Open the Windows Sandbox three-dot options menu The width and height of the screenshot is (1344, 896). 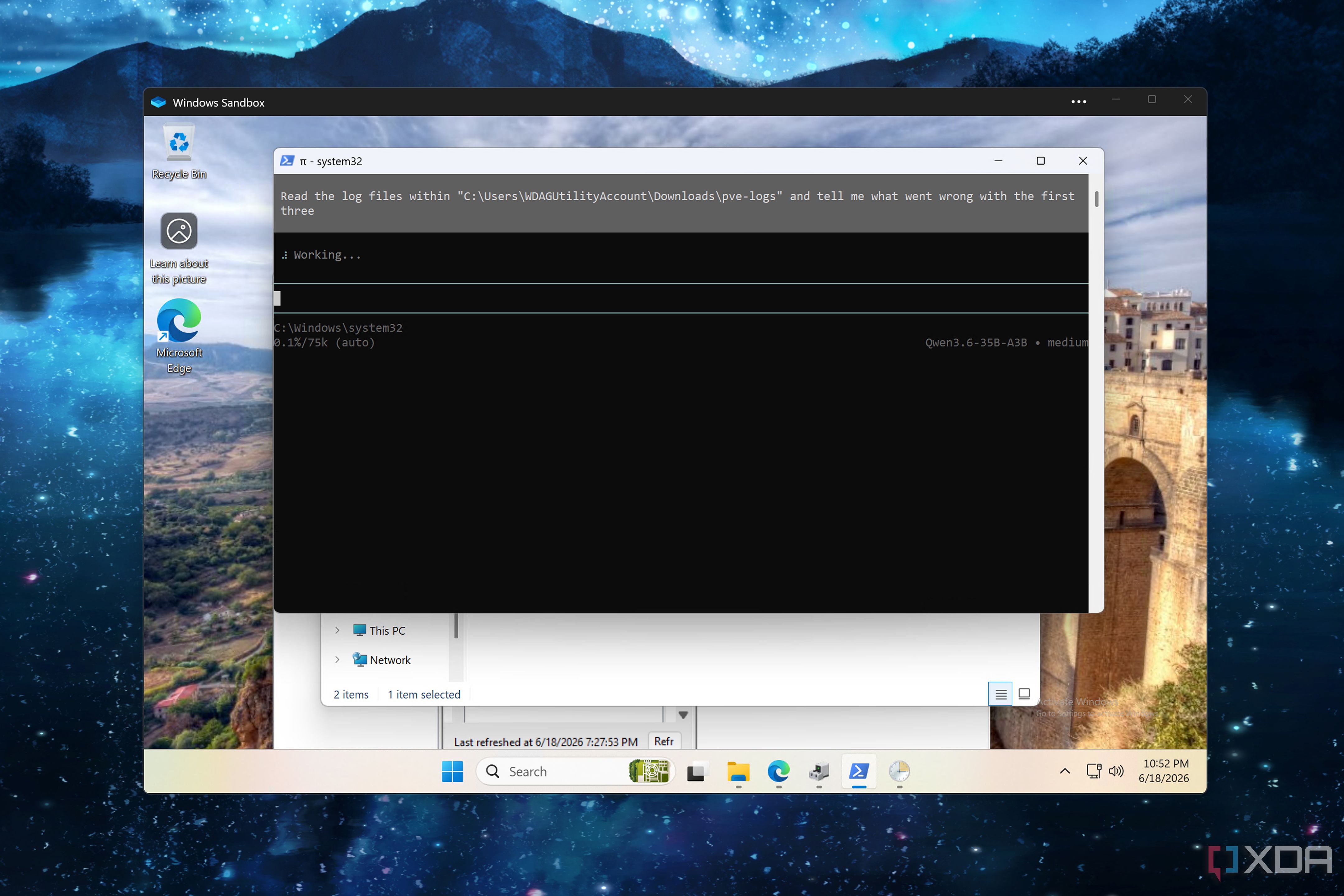click(1078, 102)
